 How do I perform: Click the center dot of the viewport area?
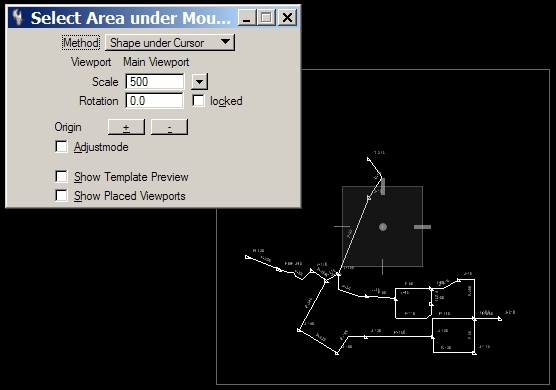point(383,227)
